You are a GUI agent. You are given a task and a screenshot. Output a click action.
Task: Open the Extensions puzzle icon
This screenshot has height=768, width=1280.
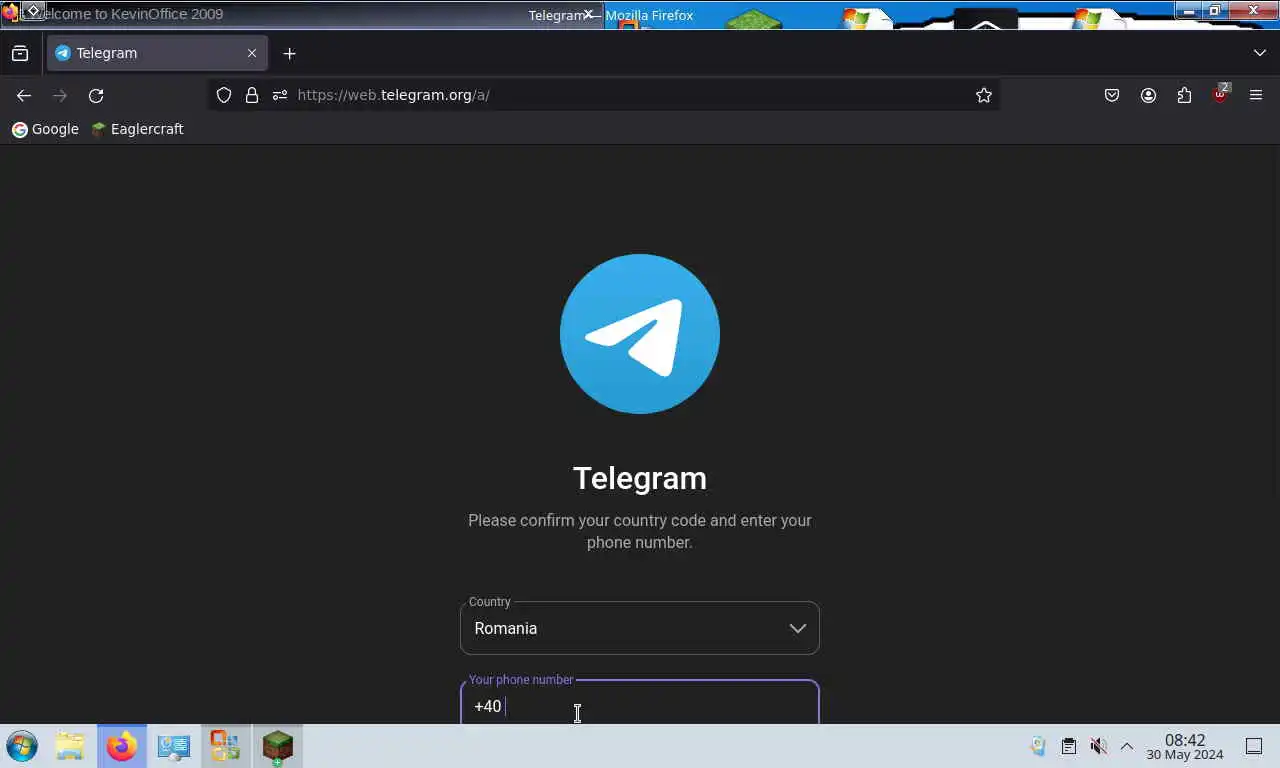1184,95
